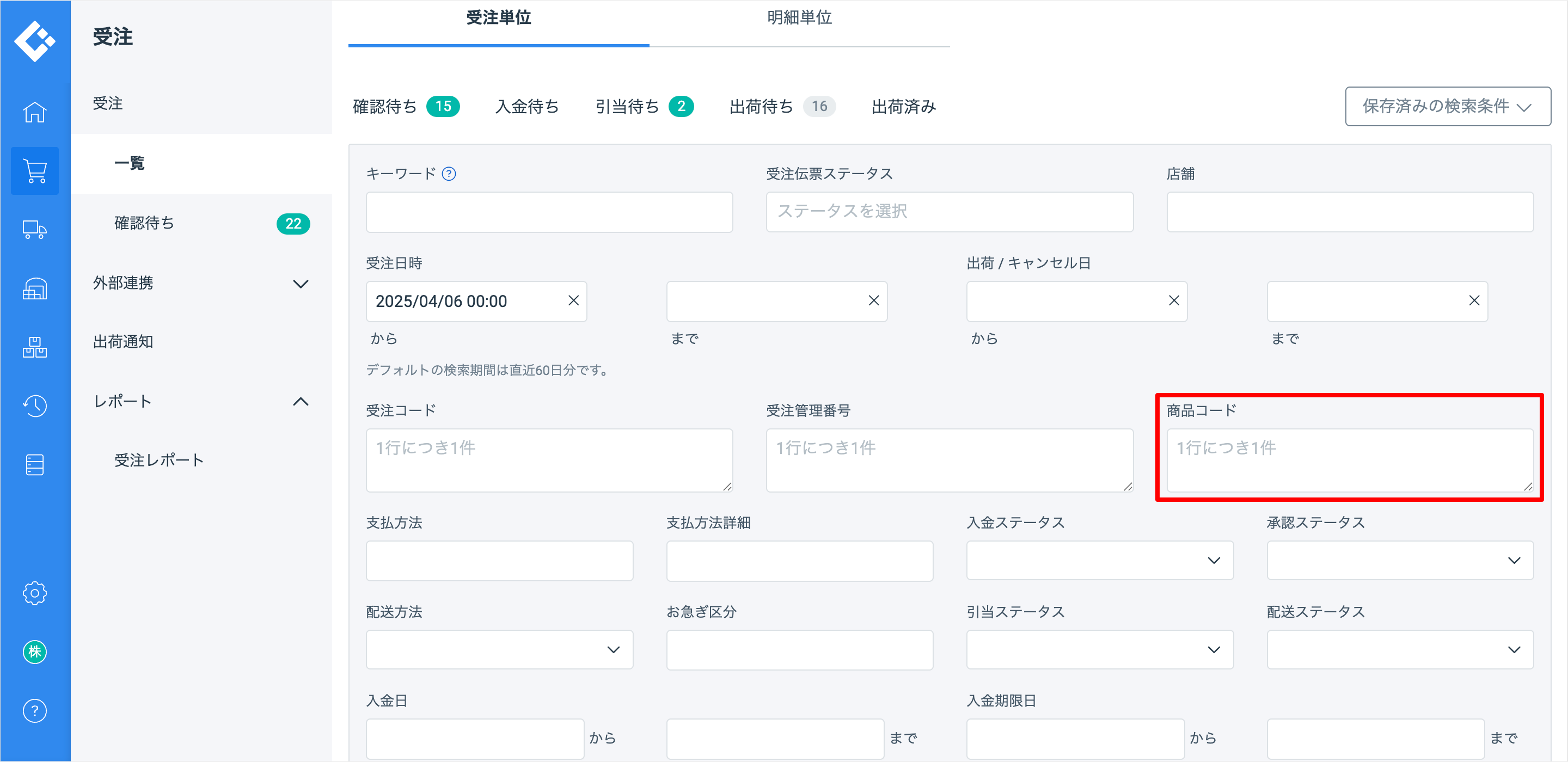Viewport: 1568px width, 762px height.
Task: Clear the 受注日時 start date value
Action: (x=573, y=300)
